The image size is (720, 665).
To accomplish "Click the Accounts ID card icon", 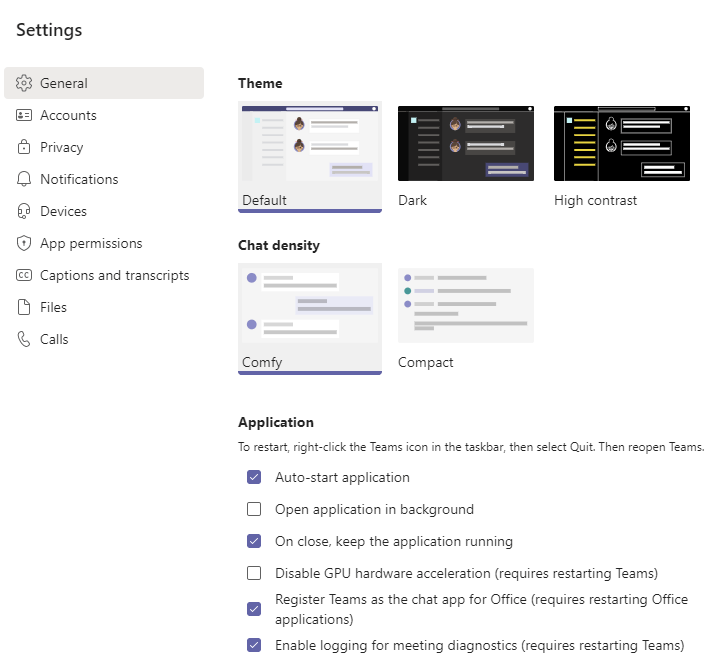I will point(24,115).
